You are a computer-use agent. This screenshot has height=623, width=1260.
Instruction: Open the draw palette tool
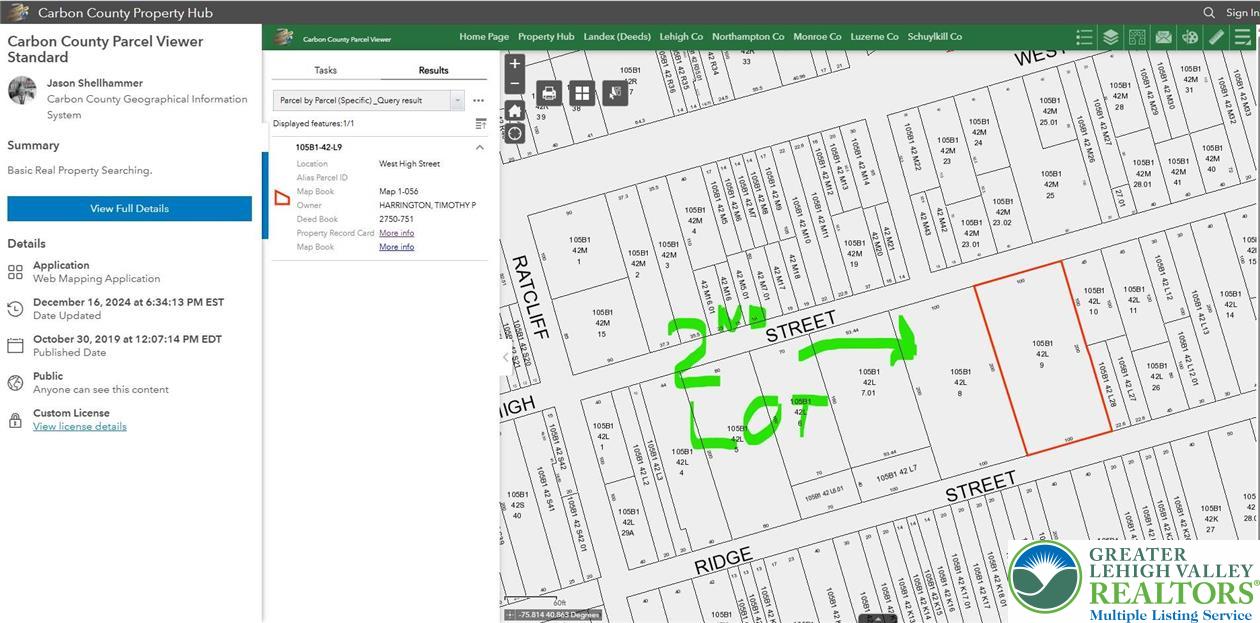tap(1189, 37)
